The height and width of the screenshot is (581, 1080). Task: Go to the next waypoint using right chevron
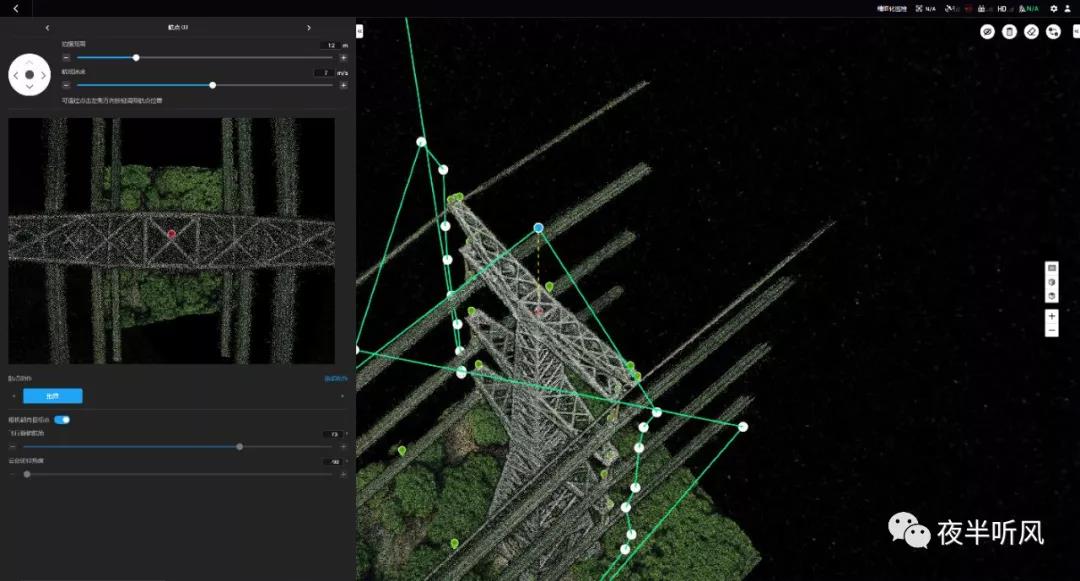[308, 28]
